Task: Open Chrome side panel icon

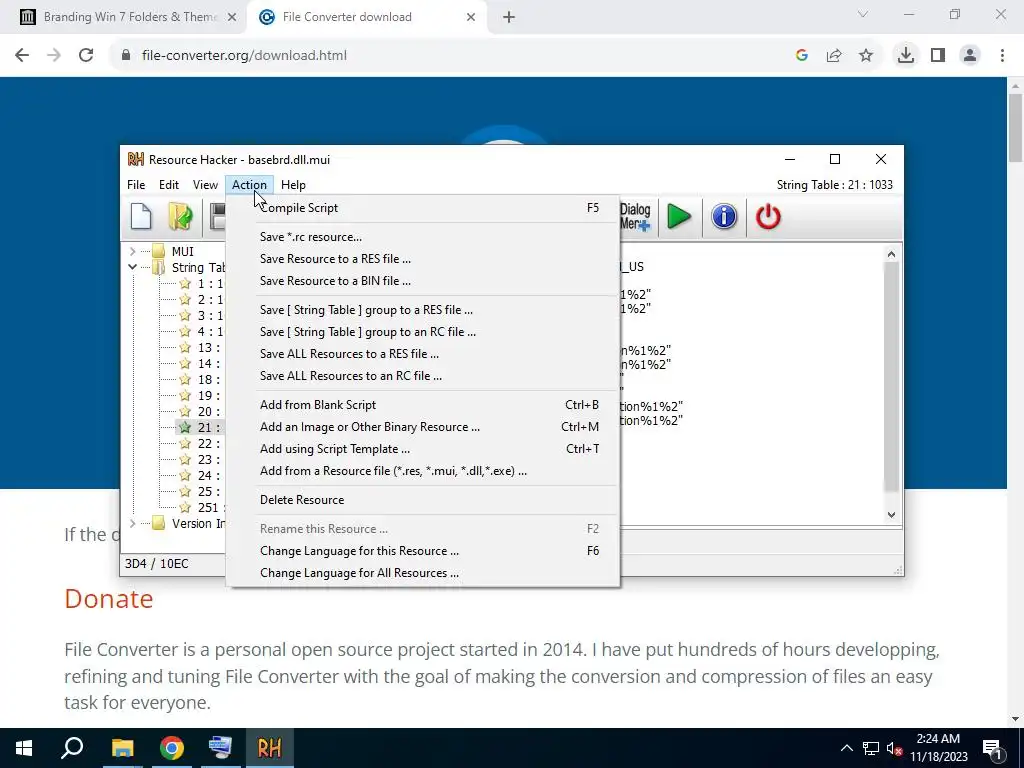Action: point(938,56)
